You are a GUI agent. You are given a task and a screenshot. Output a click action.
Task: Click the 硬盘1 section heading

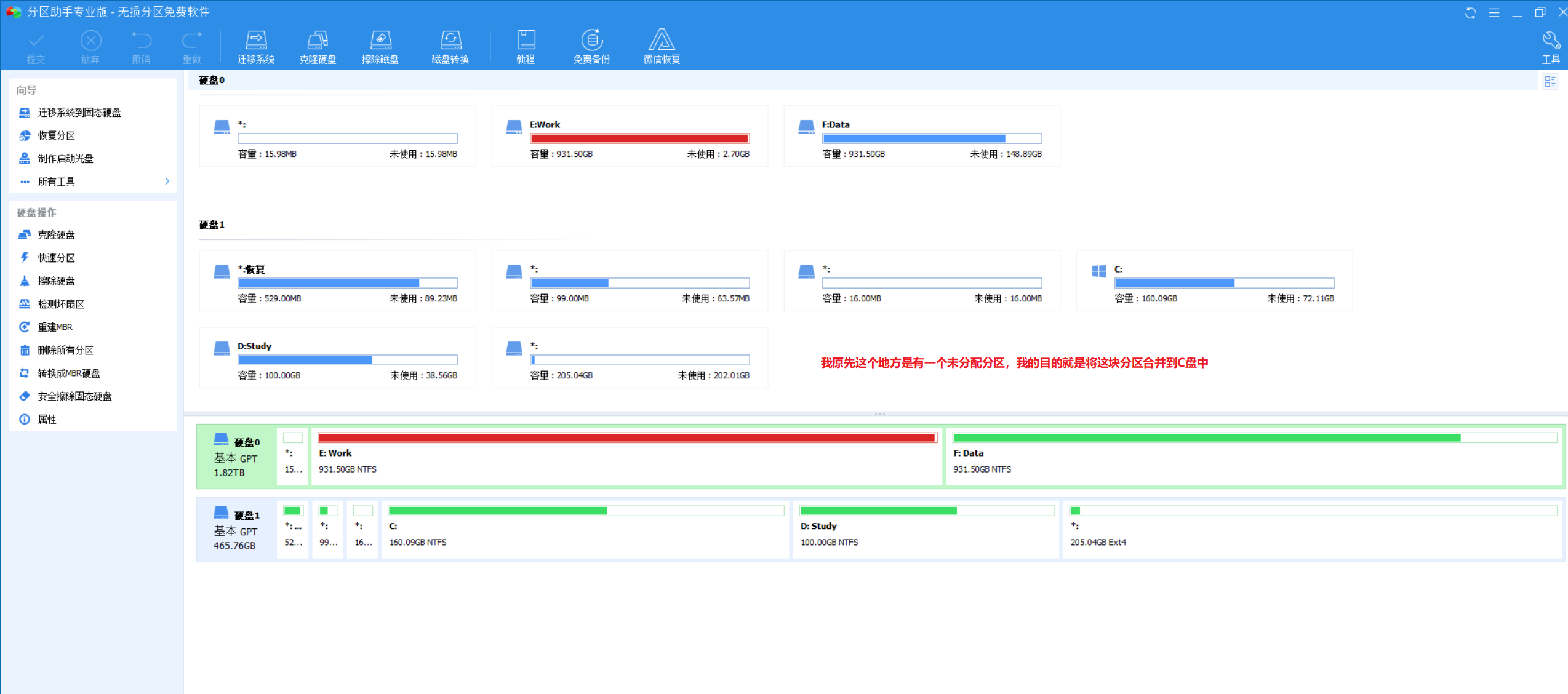(x=212, y=225)
